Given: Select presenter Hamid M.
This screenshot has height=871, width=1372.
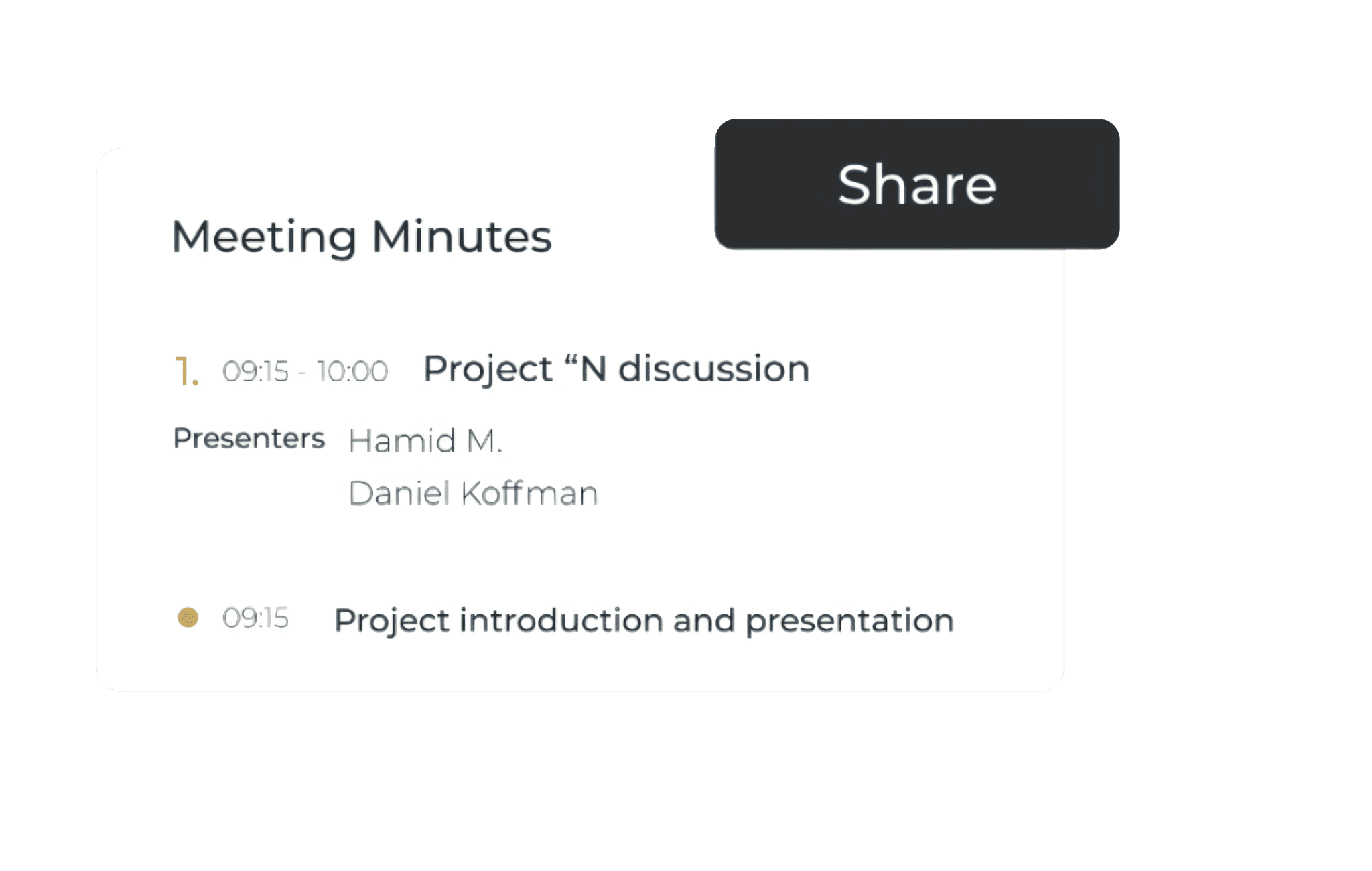Looking at the screenshot, I should coord(425,441).
